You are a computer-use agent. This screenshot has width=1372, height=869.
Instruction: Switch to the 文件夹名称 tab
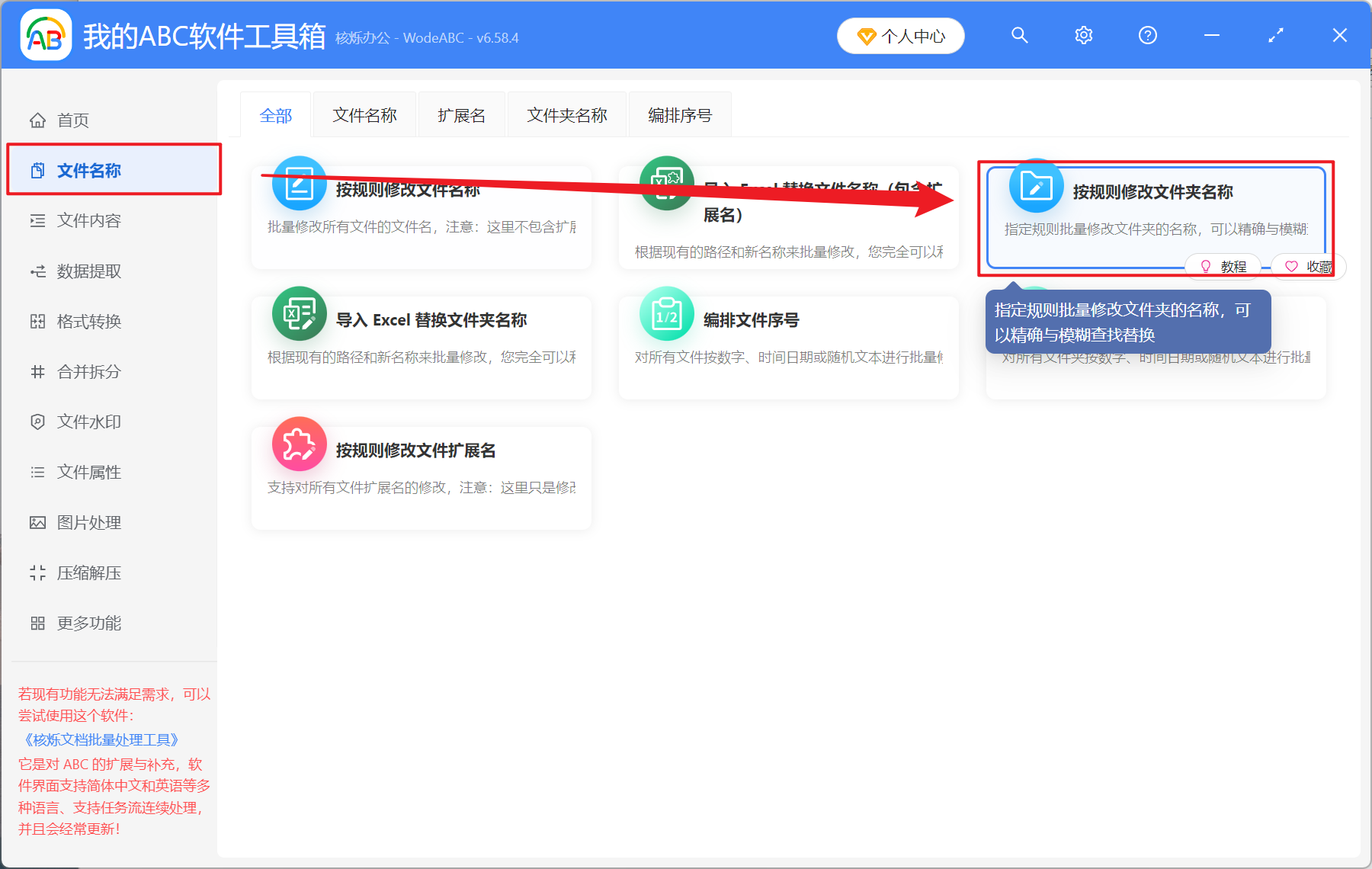click(x=566, y=114)
